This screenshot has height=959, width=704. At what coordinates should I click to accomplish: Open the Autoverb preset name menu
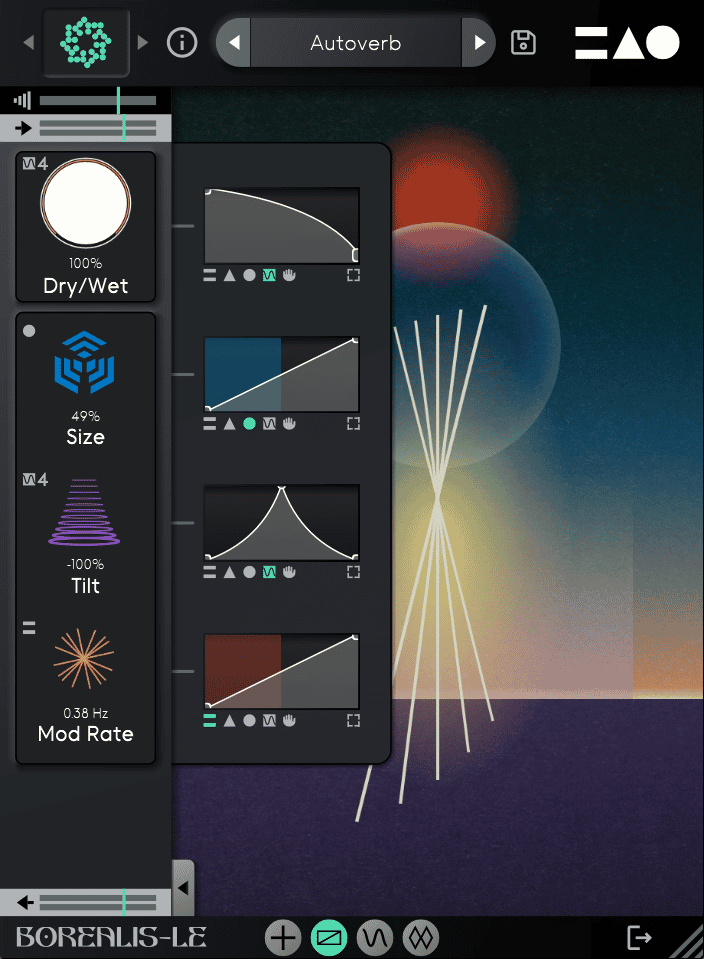click(x=355, y=43)
